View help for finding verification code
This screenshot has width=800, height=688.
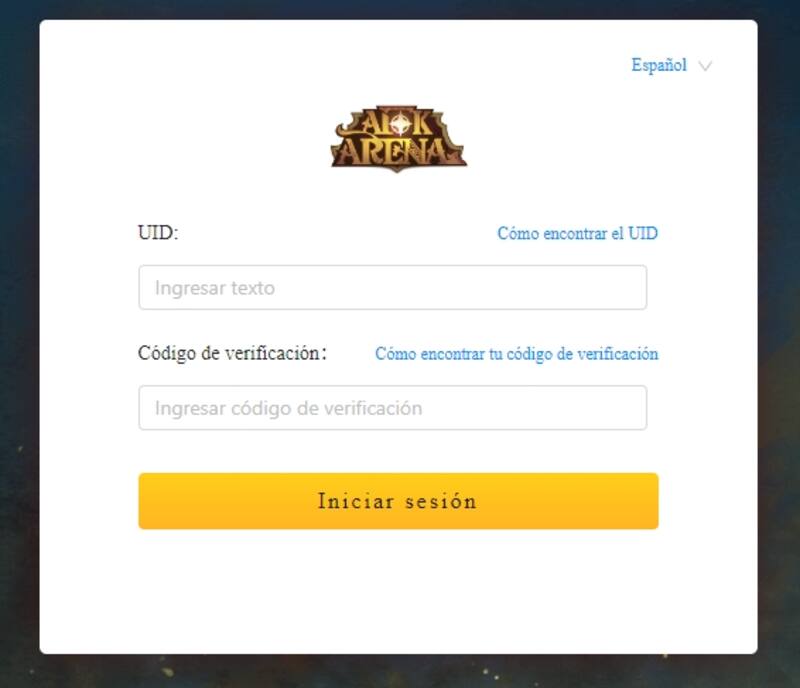pos(516,354)
